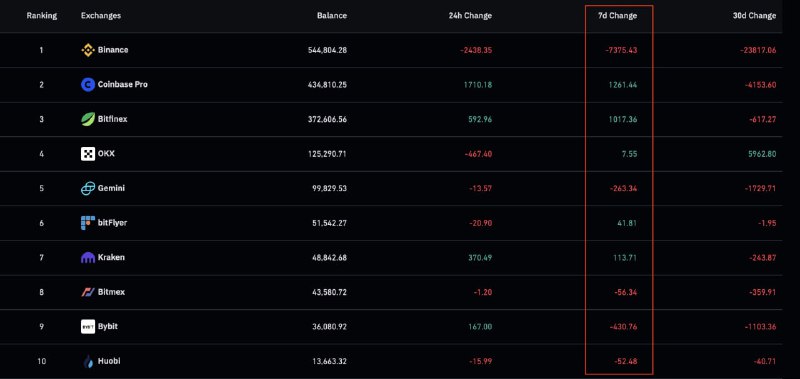
Task: Select the Exchanges column header
Action: coord(101,15)
